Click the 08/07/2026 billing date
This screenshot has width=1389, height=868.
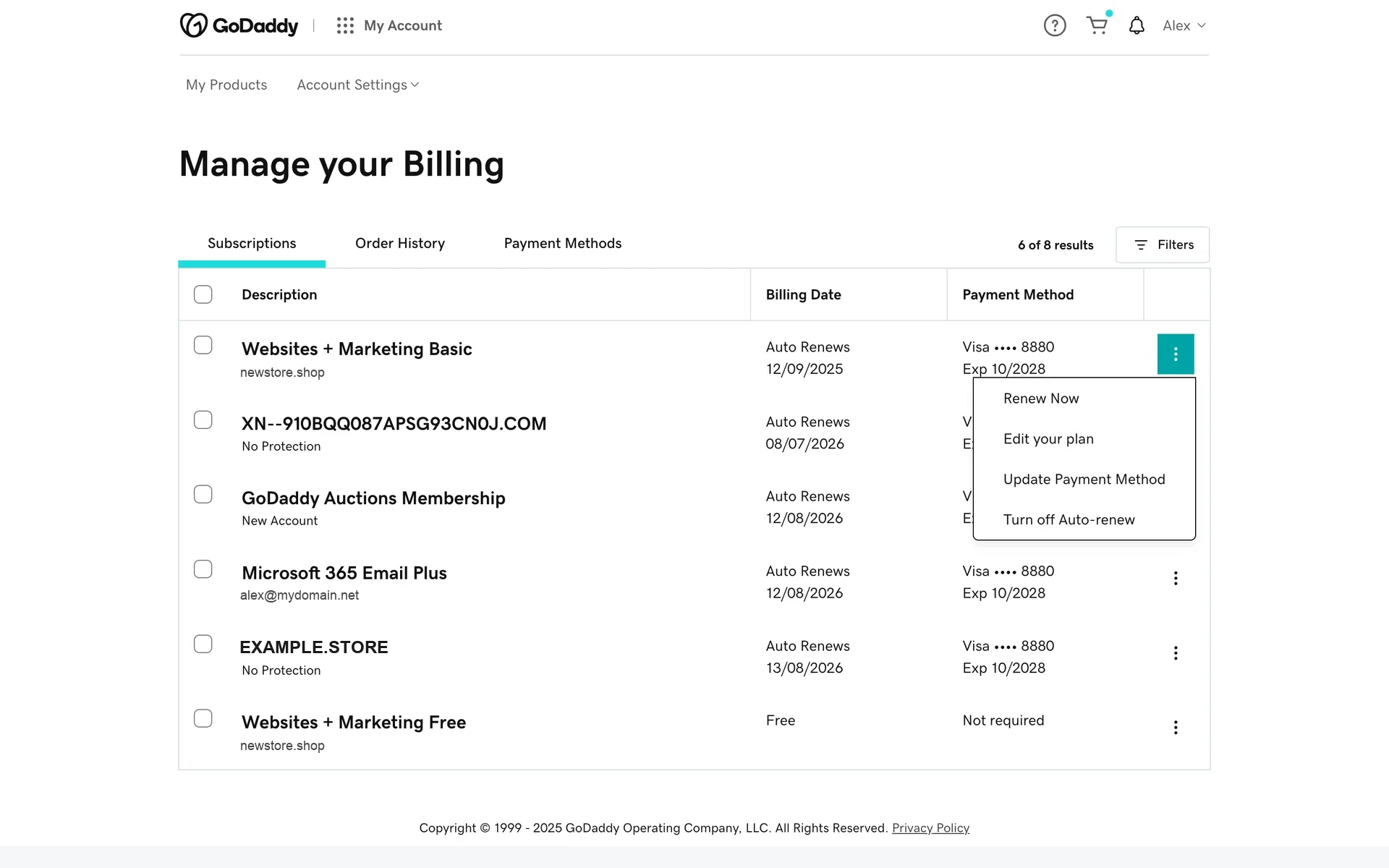coord(804,443)
